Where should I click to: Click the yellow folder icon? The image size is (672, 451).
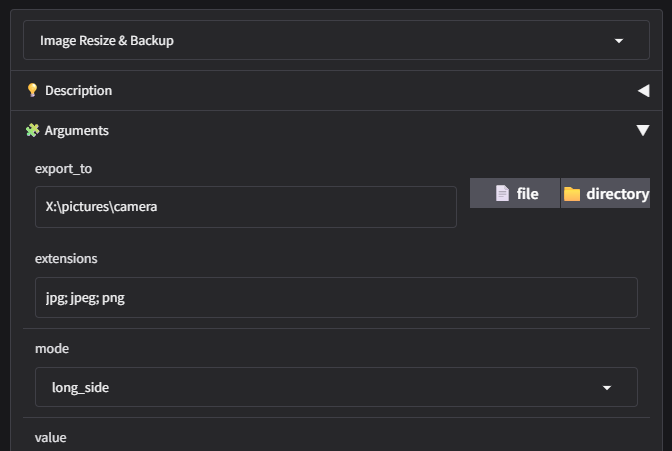(572, 194)
